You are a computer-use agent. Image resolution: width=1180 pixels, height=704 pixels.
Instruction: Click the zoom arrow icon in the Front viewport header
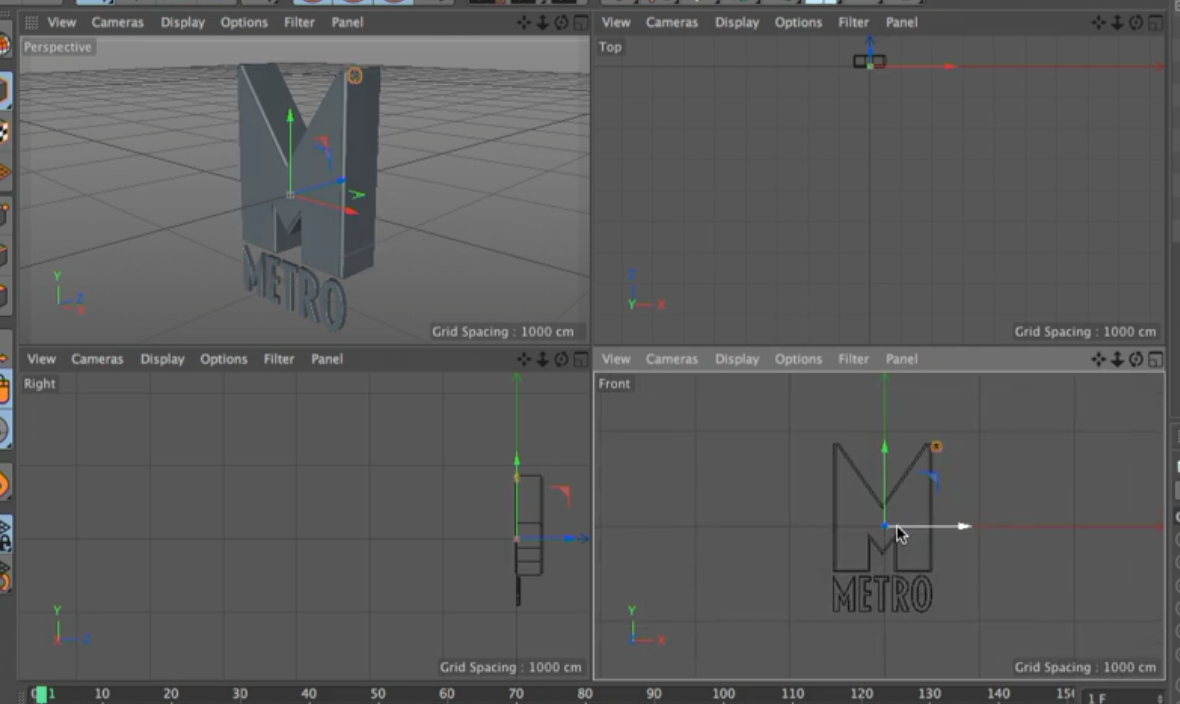click(1117, 360)
